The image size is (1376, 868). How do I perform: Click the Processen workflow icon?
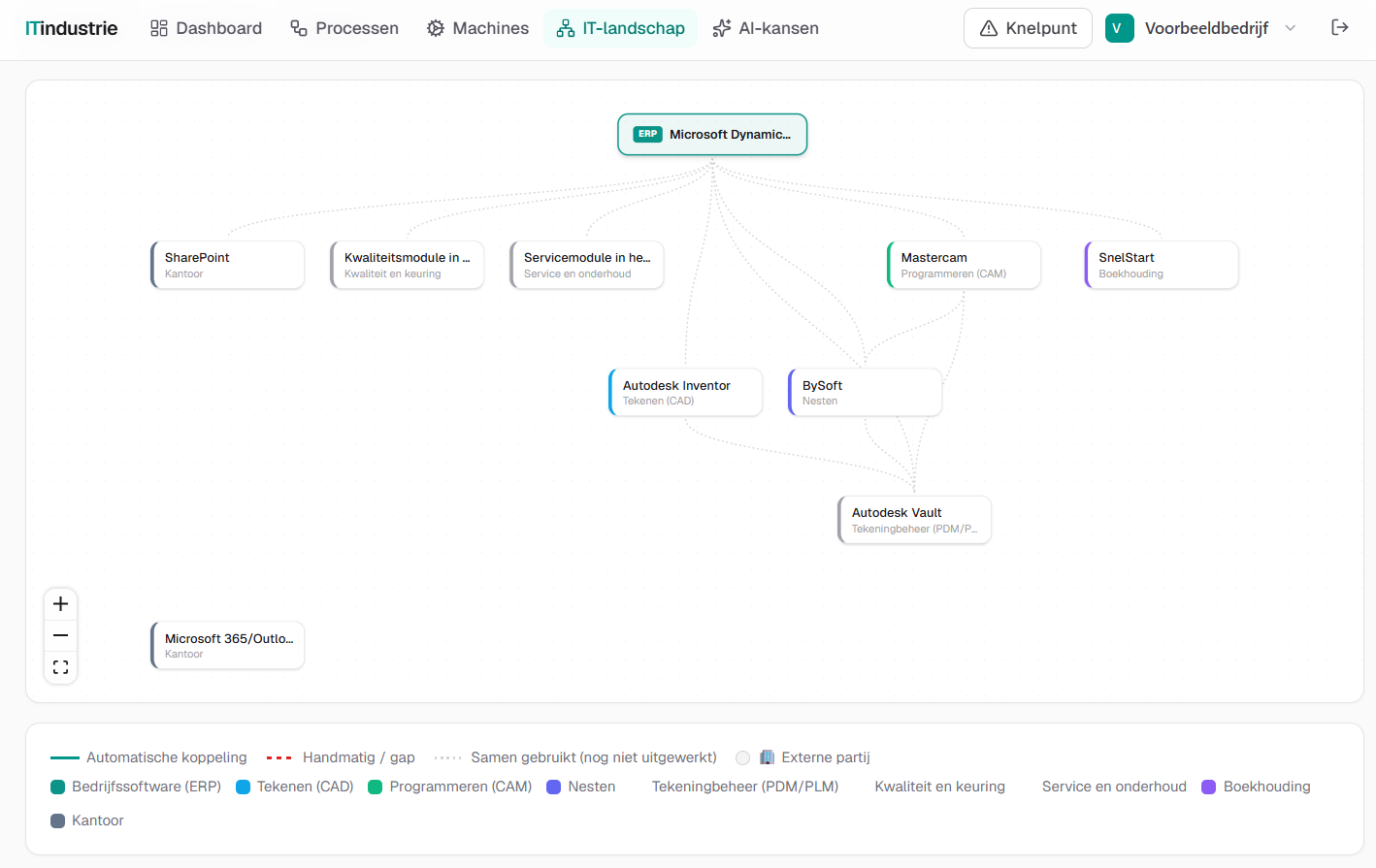pyautogui.click(x=299, y=28)
